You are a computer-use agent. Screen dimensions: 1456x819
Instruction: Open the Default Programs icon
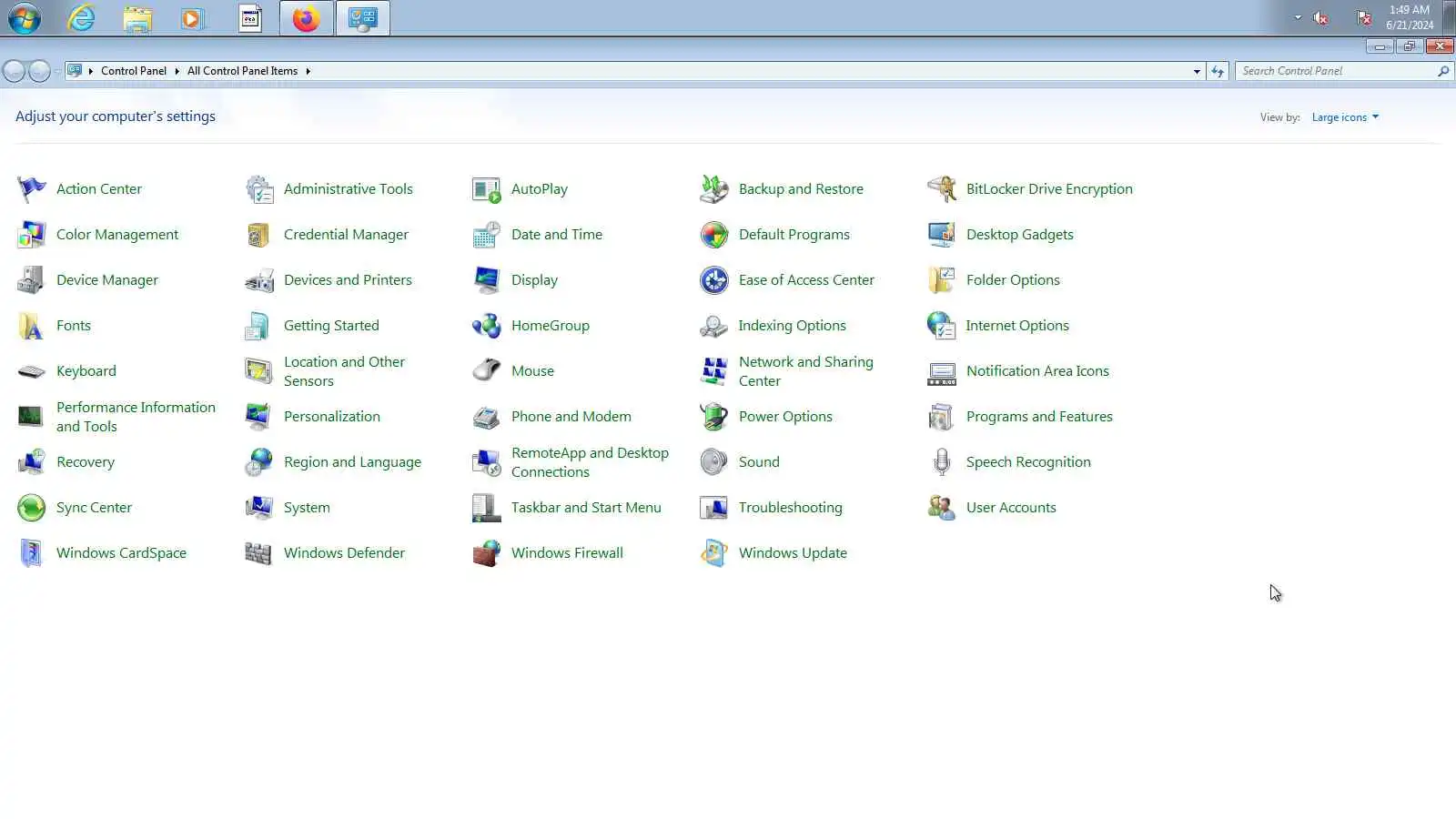point(714,235)
